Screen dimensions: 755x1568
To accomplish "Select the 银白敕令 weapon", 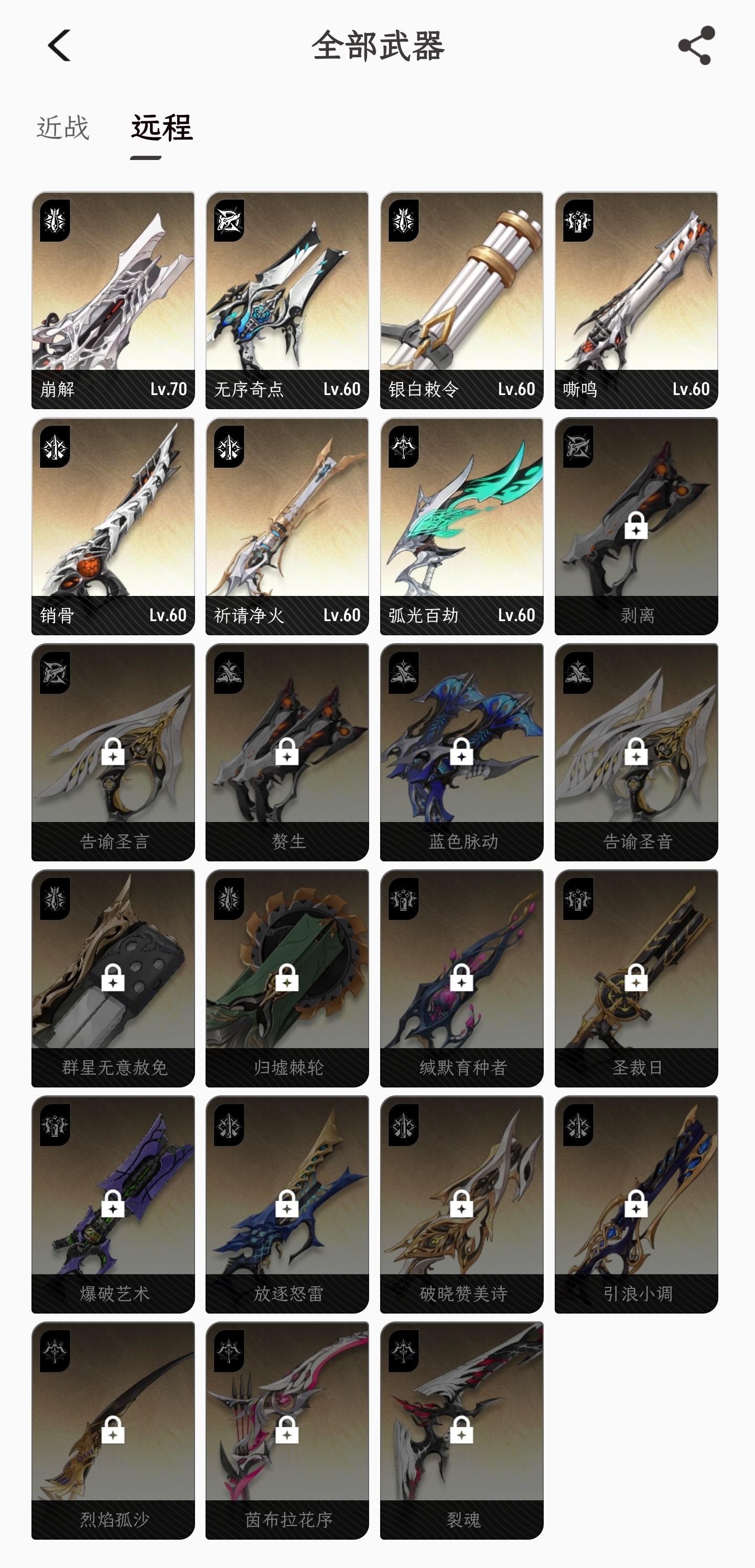I will 462,300.
